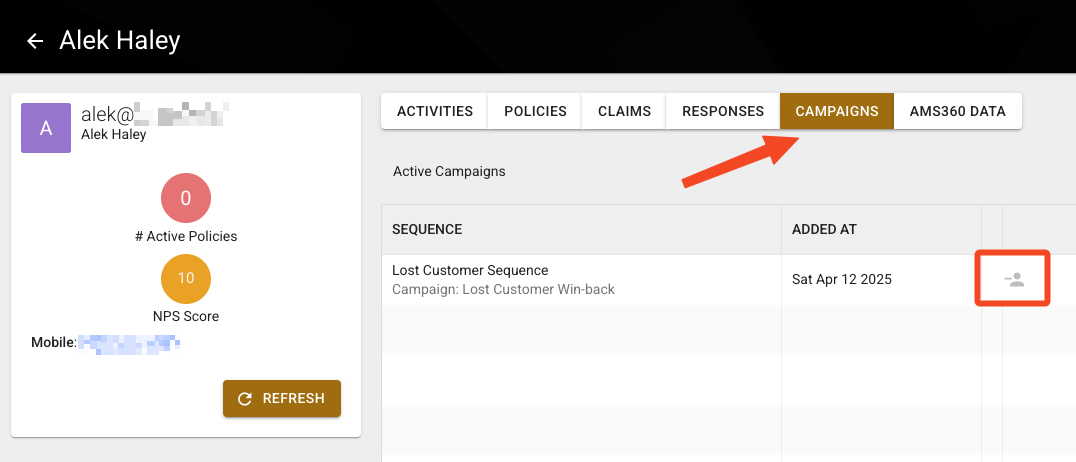The height and width of the screenshot is (462, 1076).
Task: Click the Sequence column header
Action: [x=427, y=229]
